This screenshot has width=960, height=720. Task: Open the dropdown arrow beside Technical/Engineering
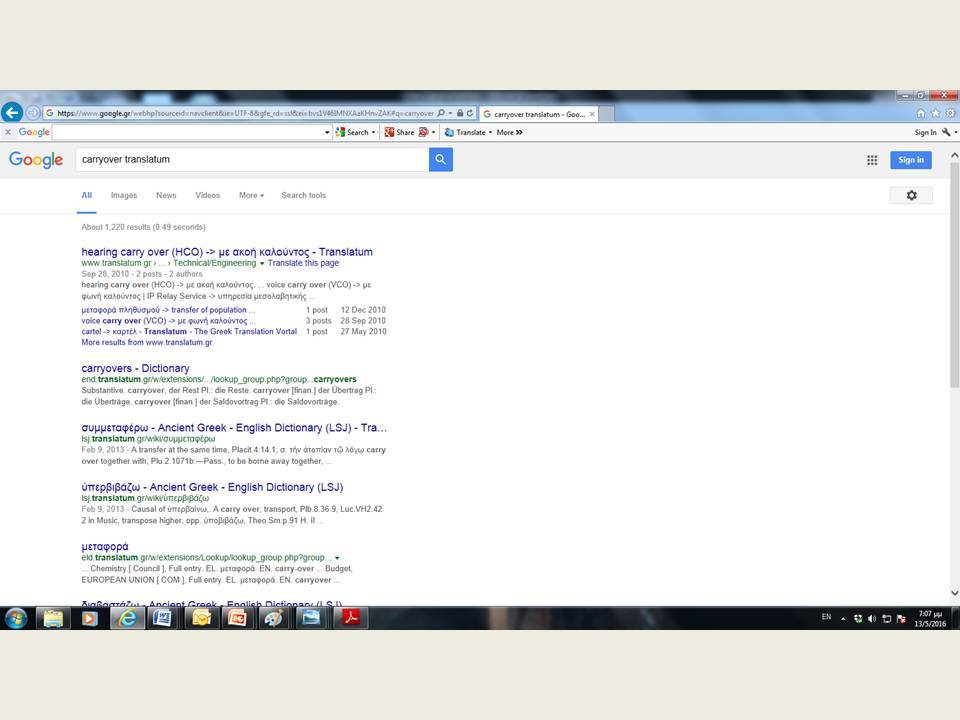point(262,263)
